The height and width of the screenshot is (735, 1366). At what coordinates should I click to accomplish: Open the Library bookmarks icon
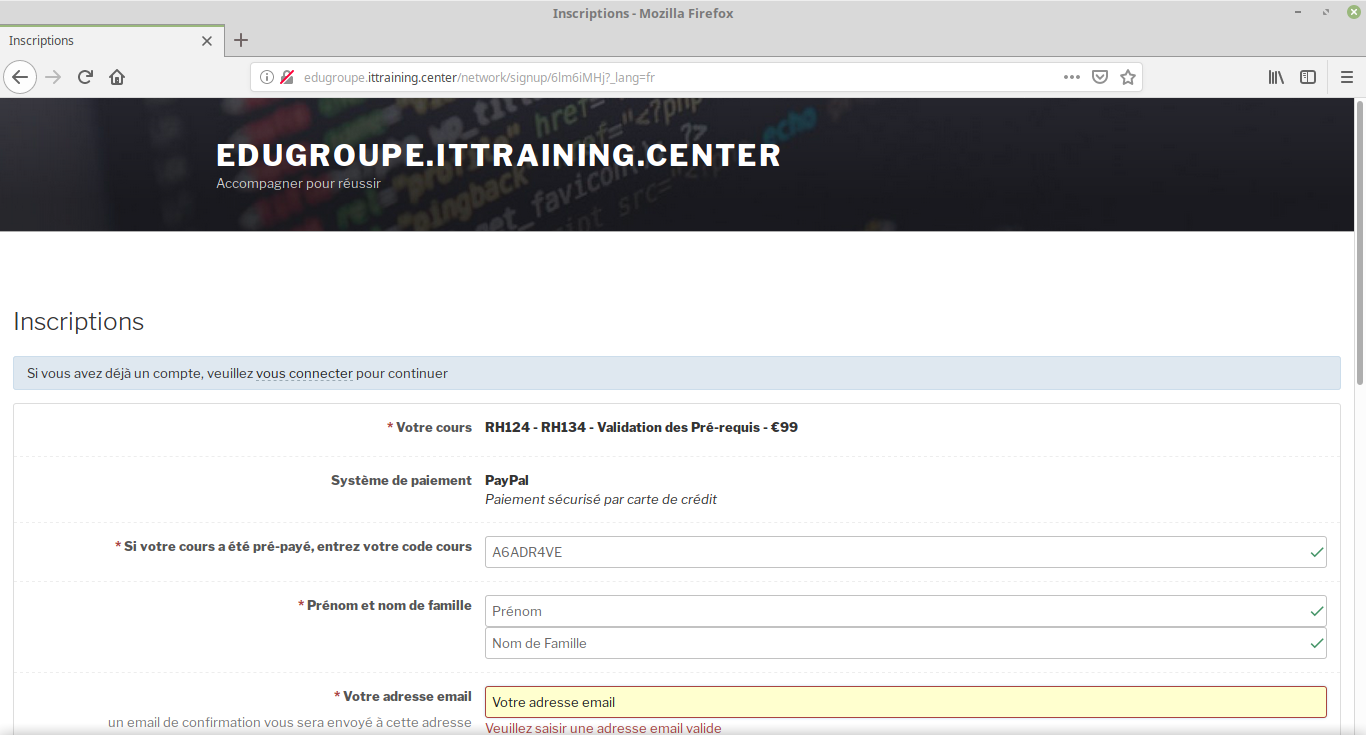[x=1276, y=77]
